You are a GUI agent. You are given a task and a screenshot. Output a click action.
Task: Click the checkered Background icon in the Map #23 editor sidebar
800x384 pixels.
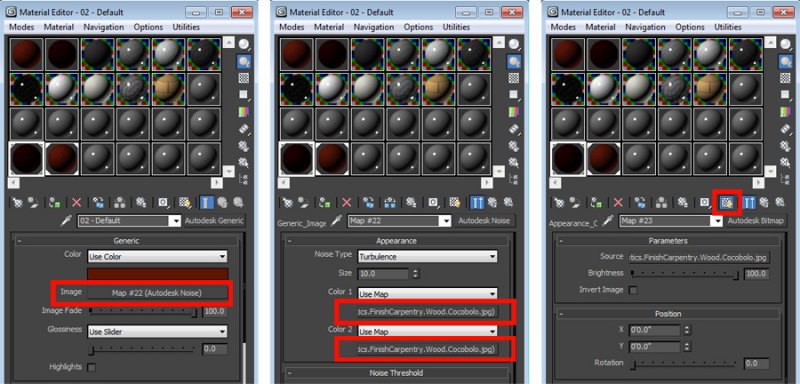pos(785,78)
